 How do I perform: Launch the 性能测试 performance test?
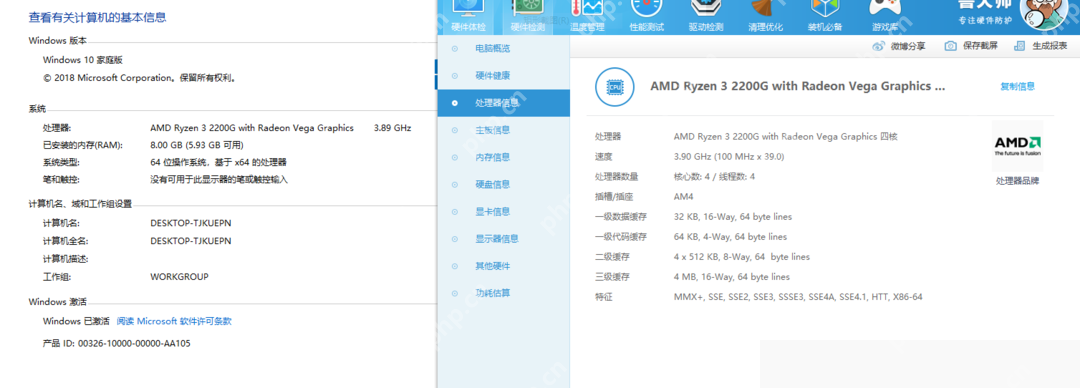(x=647, y=17)
